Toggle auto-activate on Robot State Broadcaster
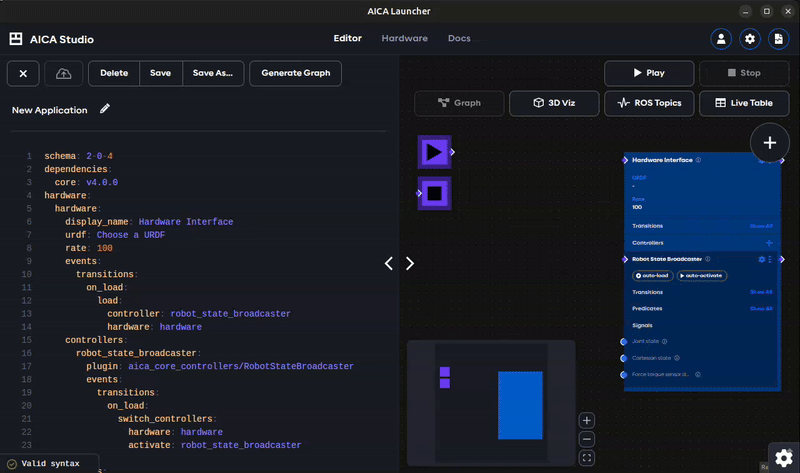 coord(702,276)
